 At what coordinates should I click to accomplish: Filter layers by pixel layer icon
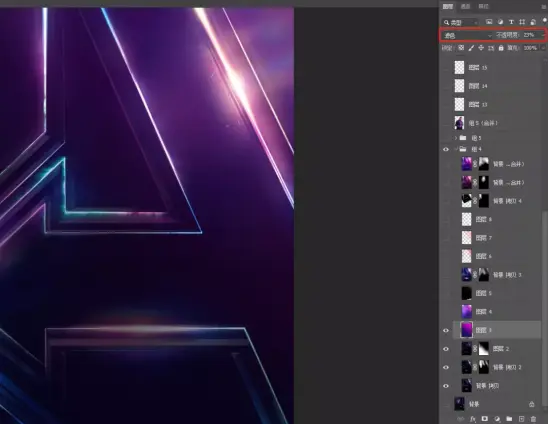pyautogui.click(x=489, y=22)
